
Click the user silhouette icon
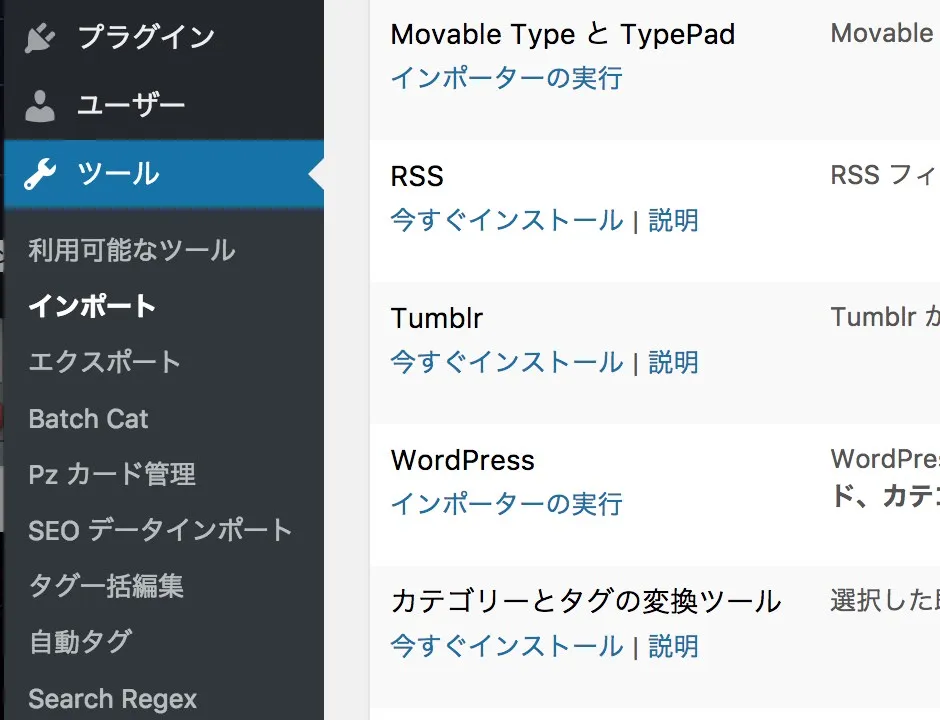[x=40, y=106]
